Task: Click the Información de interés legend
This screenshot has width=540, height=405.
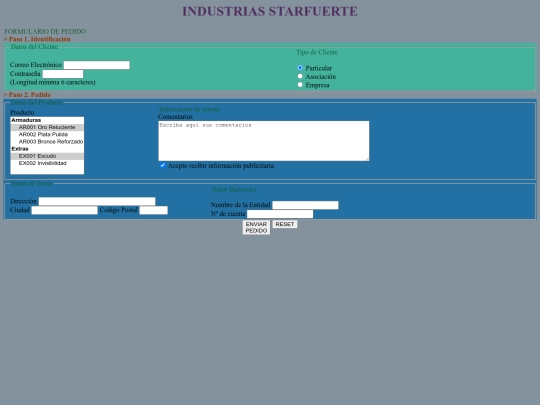Action: click(190, 109)
